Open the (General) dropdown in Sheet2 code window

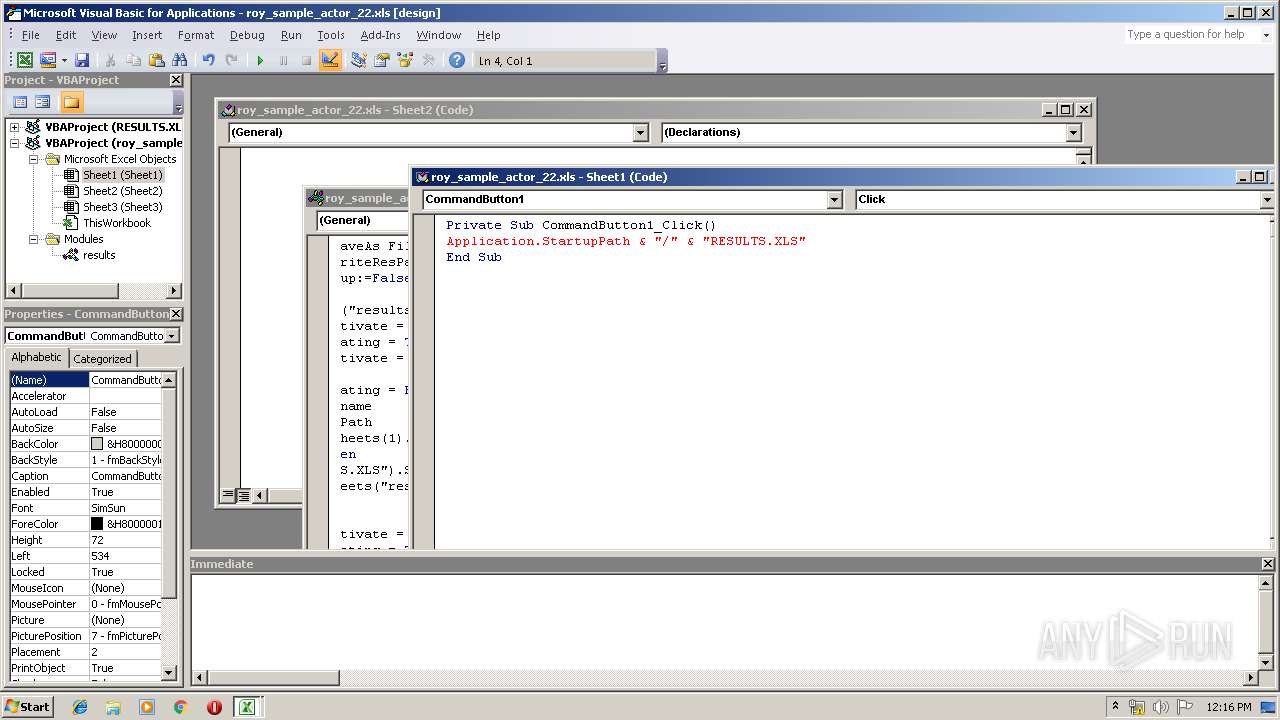(x=641, y=132)
